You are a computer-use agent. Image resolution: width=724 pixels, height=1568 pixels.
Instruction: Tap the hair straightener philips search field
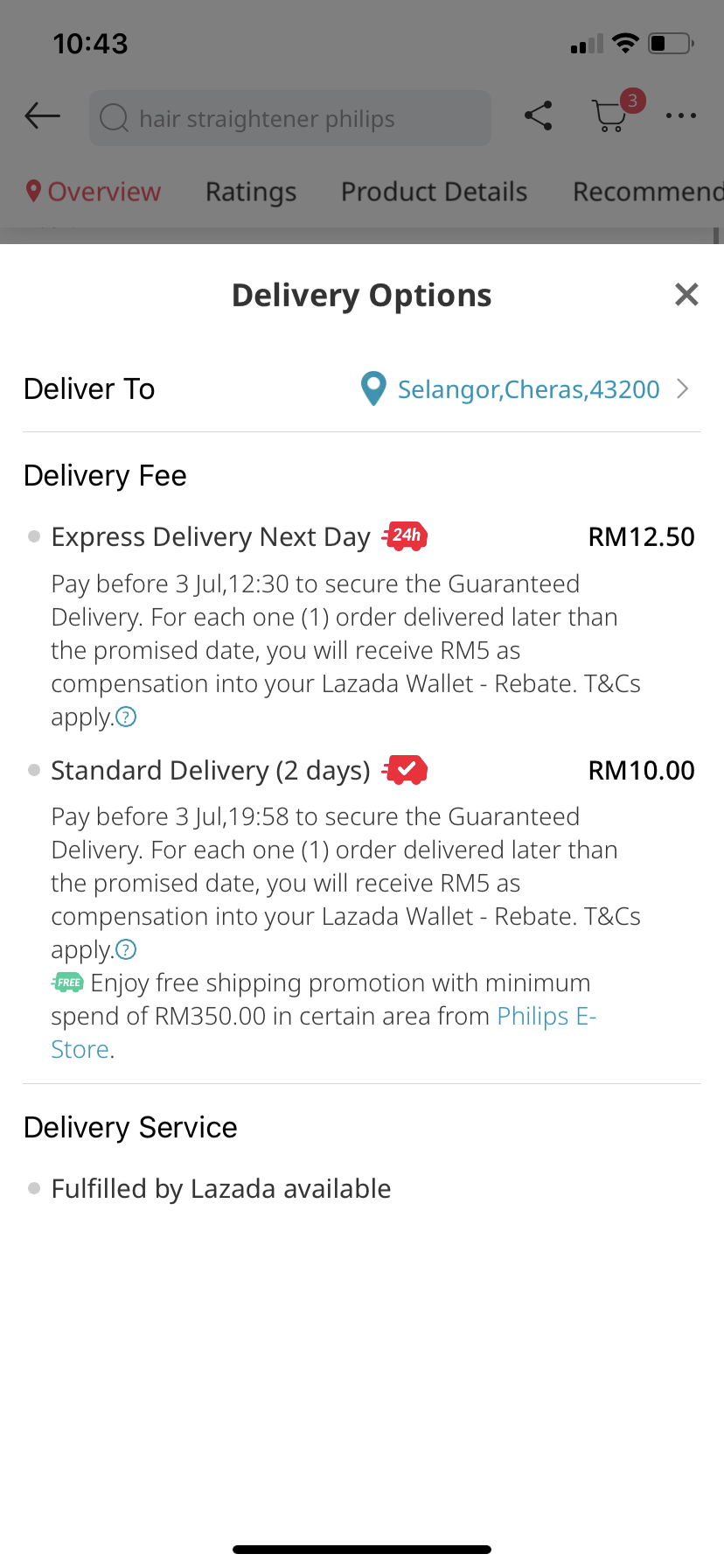[289, 118]
